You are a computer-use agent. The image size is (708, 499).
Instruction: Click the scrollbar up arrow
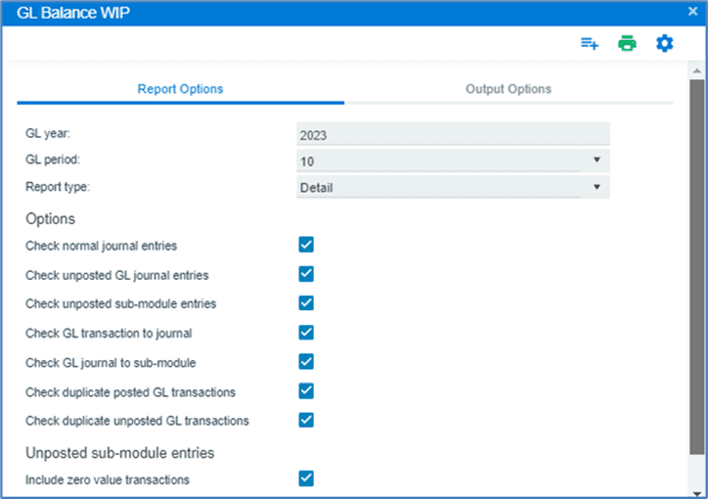(697, 70)
